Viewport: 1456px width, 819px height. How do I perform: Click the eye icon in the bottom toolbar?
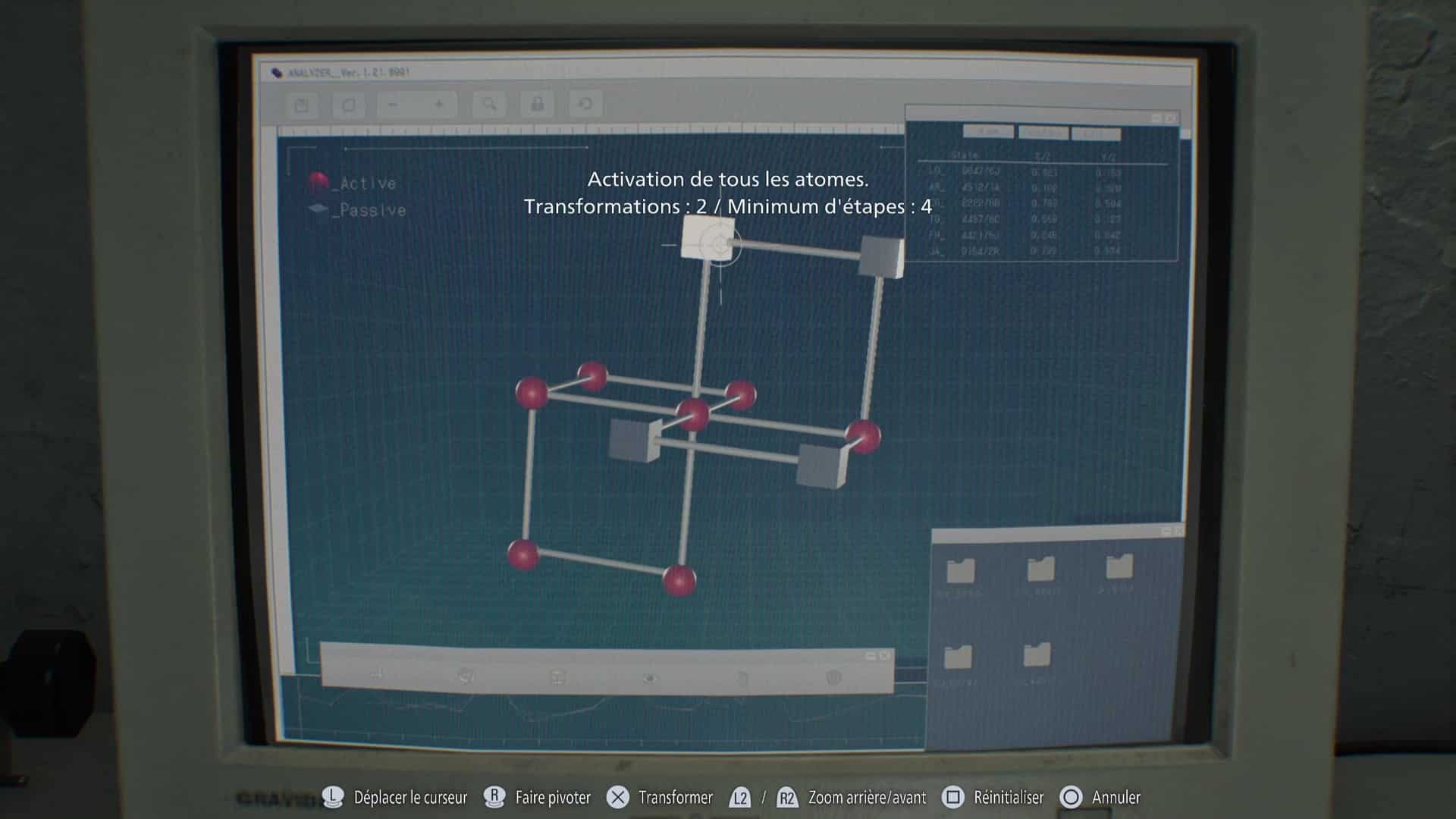point(651,677)
